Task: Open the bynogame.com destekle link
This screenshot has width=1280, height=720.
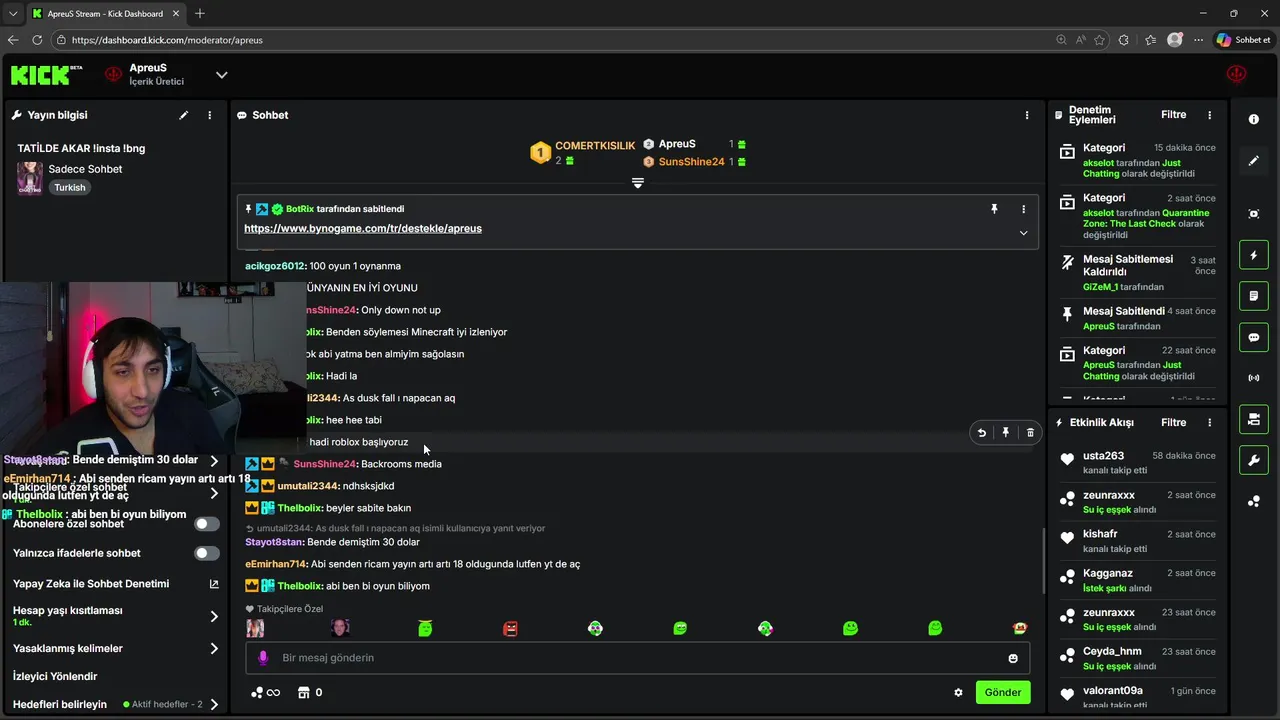Action: click(x=363, y=228)
